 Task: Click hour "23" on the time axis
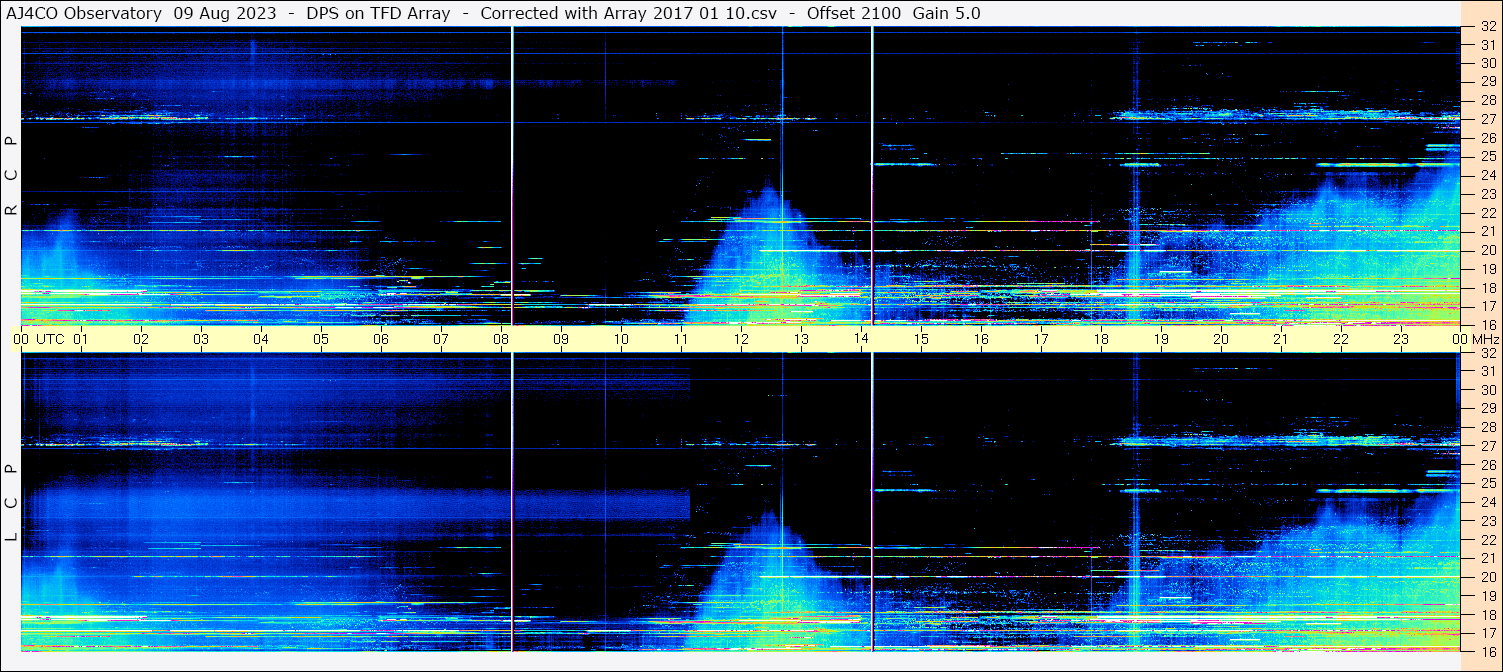pos(1401,339)
